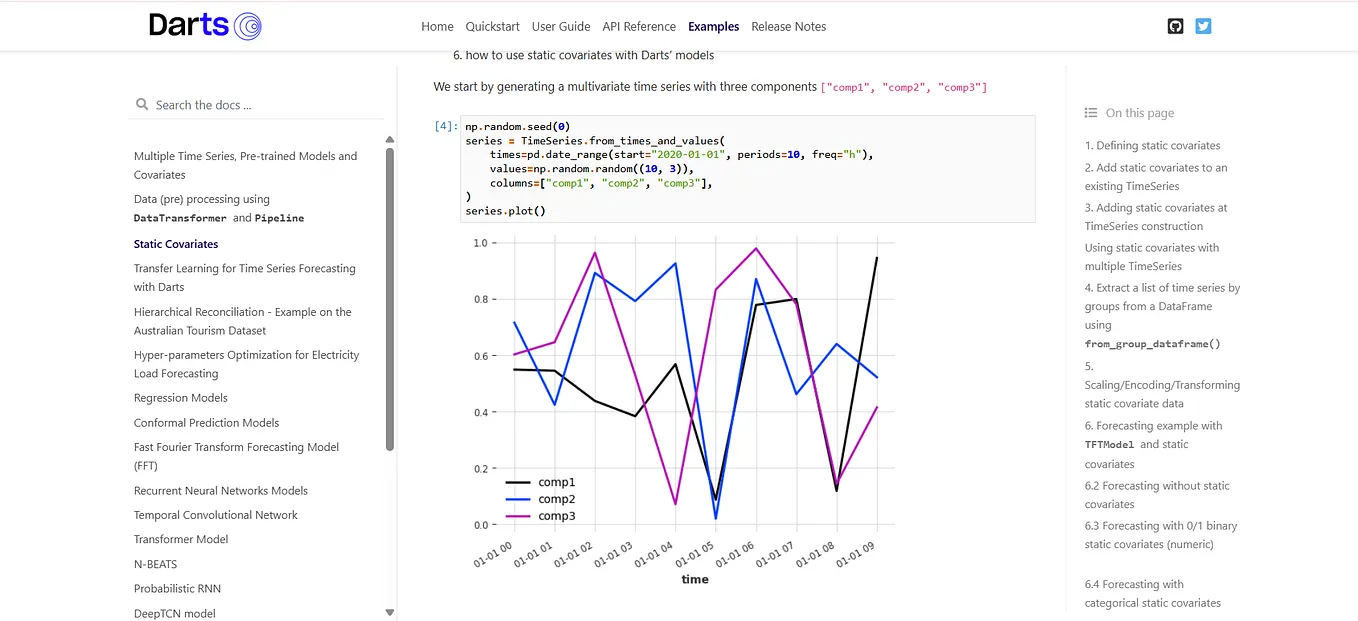This screenshot has width=1358, height=621.
Task: Navigate to the Home page
Action: (x=437, y=26)
